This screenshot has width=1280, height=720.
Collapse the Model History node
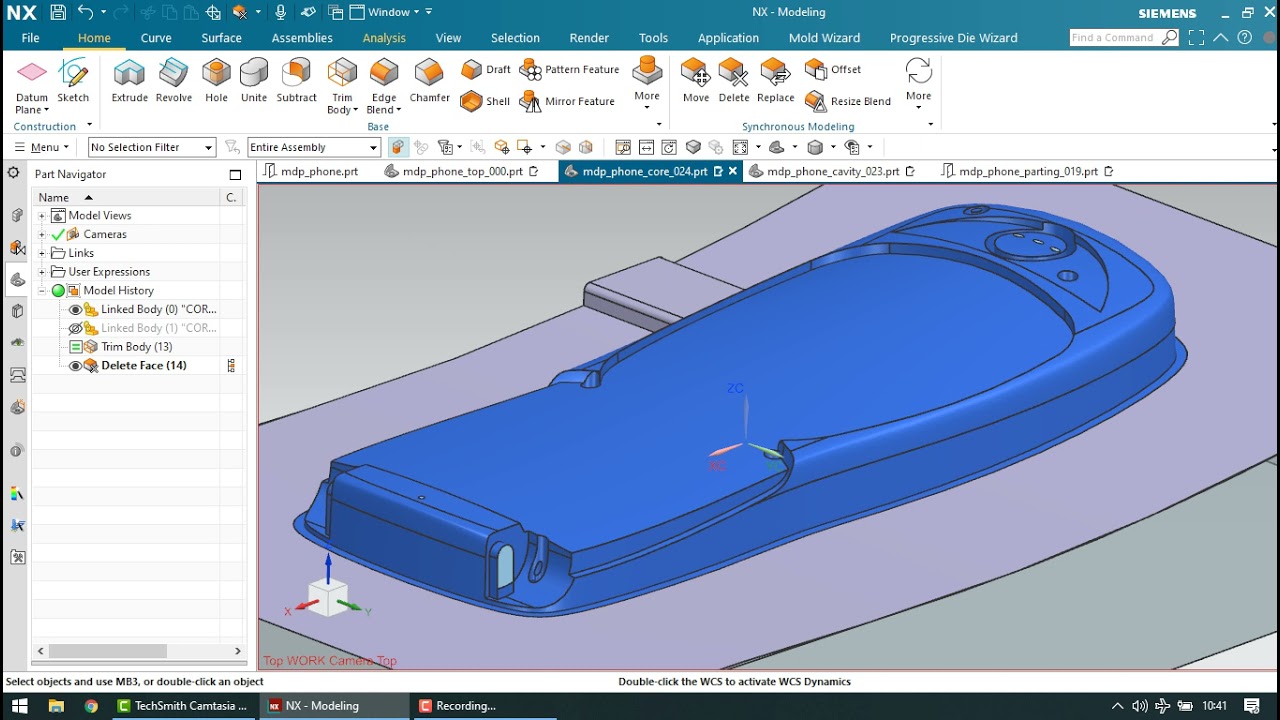(42, 291)
